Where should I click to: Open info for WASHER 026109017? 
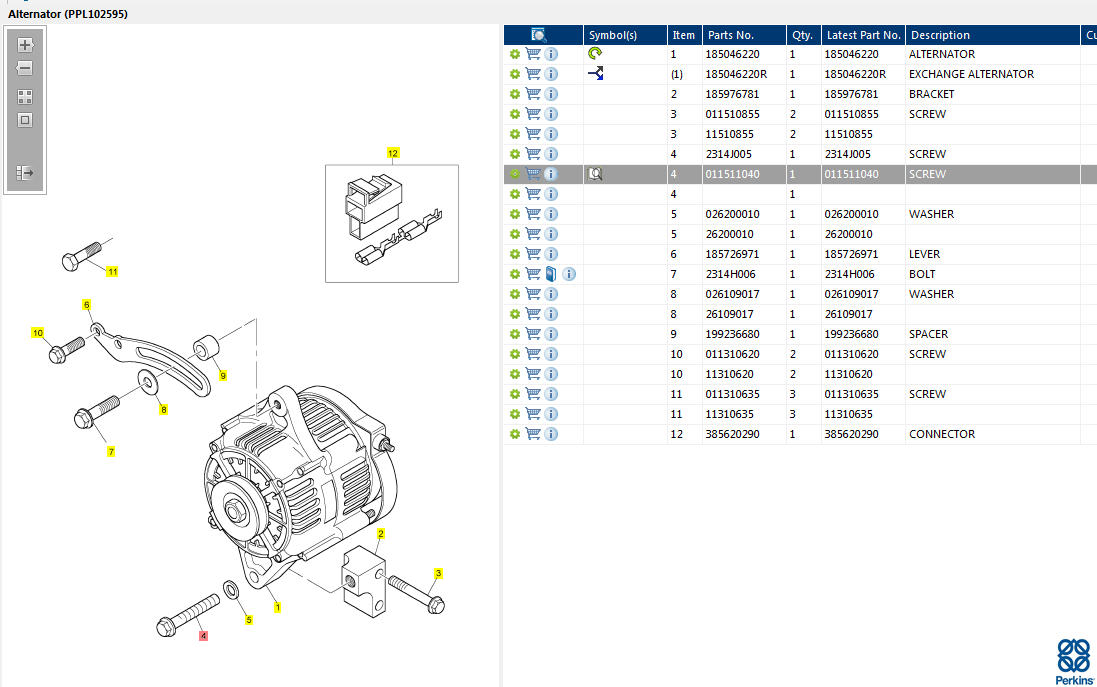tap(551, 295)
